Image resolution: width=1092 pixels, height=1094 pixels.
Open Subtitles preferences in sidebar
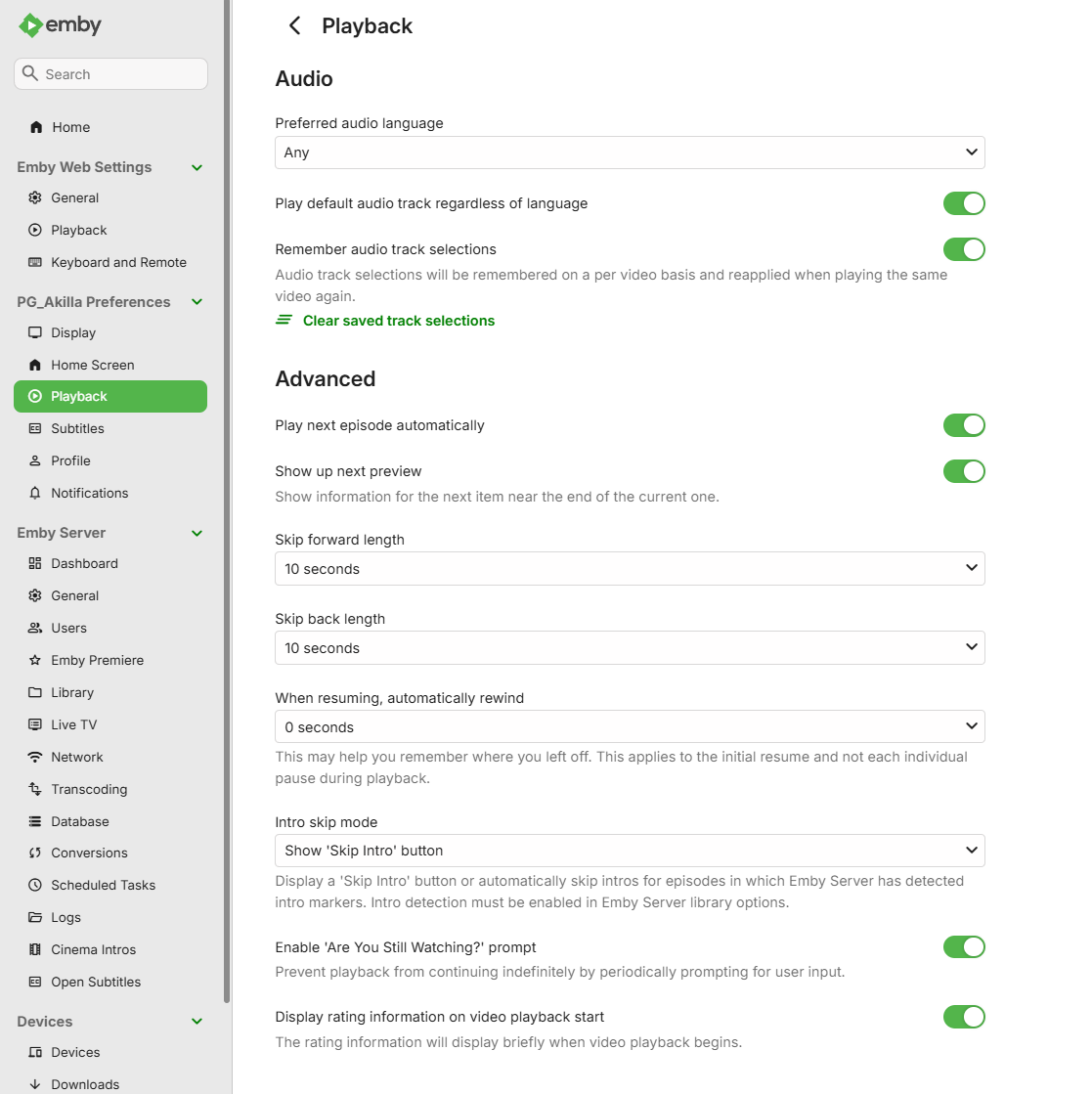77,428
